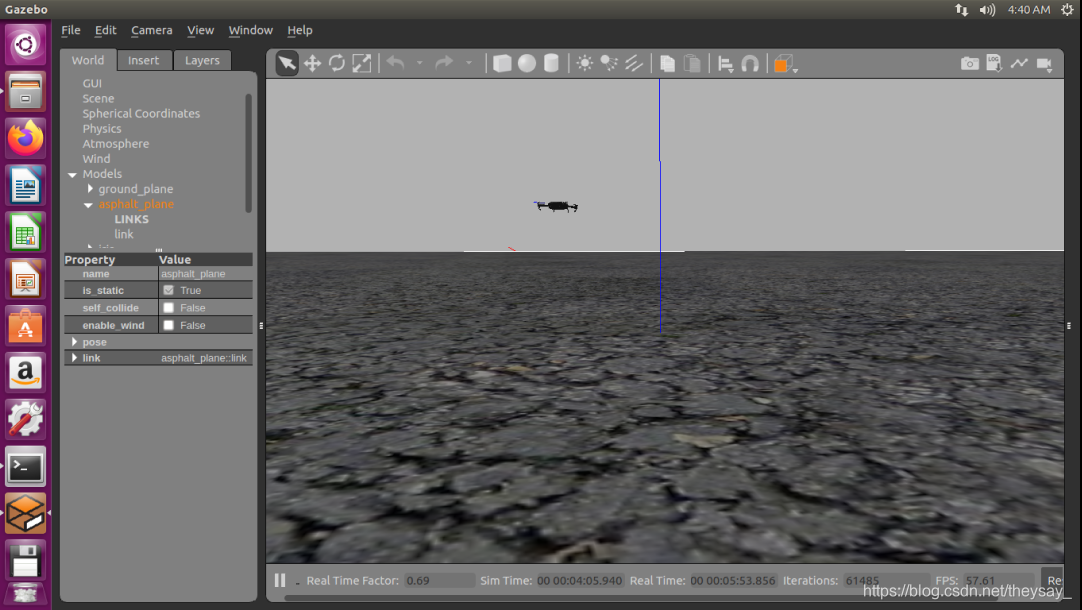The height and width of the screenshot is (610, 1082).
Task: Open the Help menu
Action: point(299,30)
